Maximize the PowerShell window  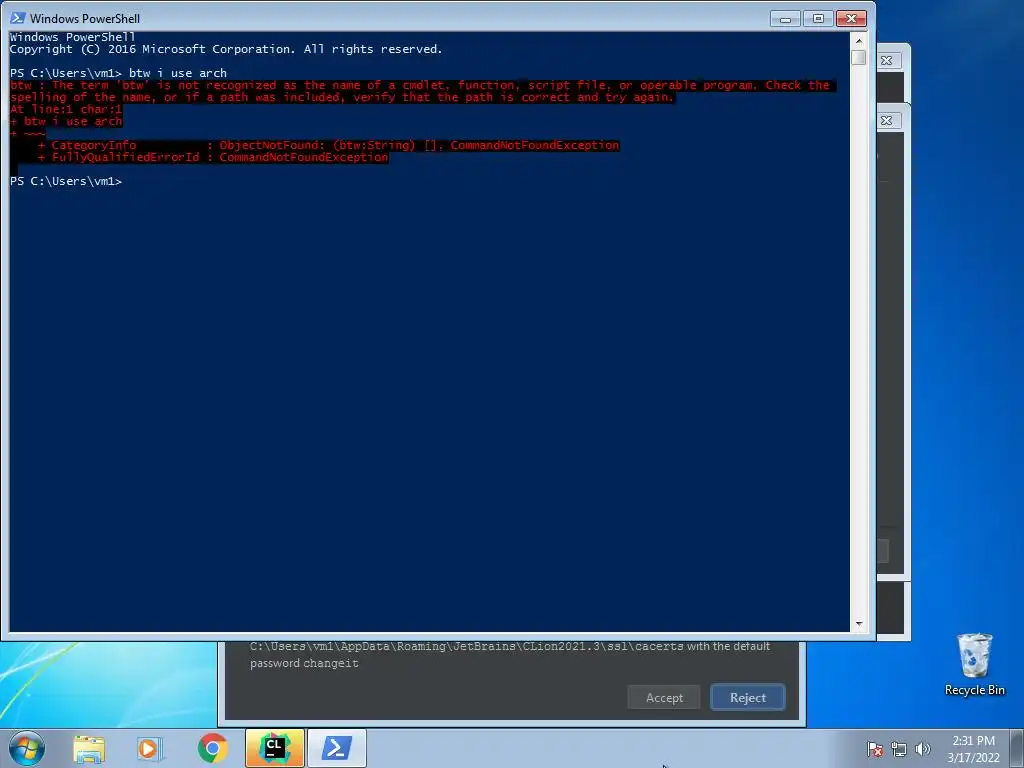[818, 19]
